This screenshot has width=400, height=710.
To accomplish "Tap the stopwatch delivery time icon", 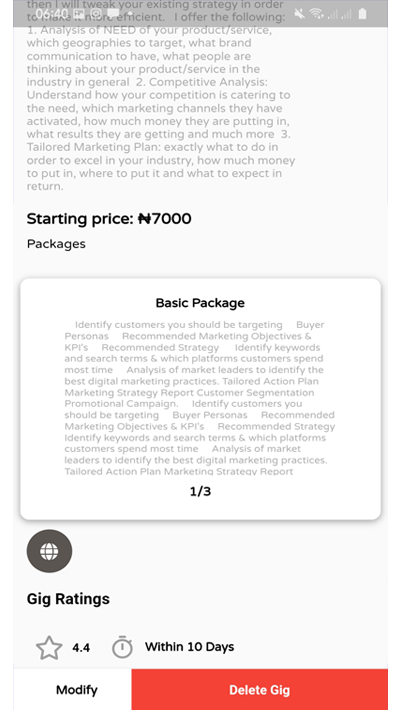I will [x=122, y=647].
